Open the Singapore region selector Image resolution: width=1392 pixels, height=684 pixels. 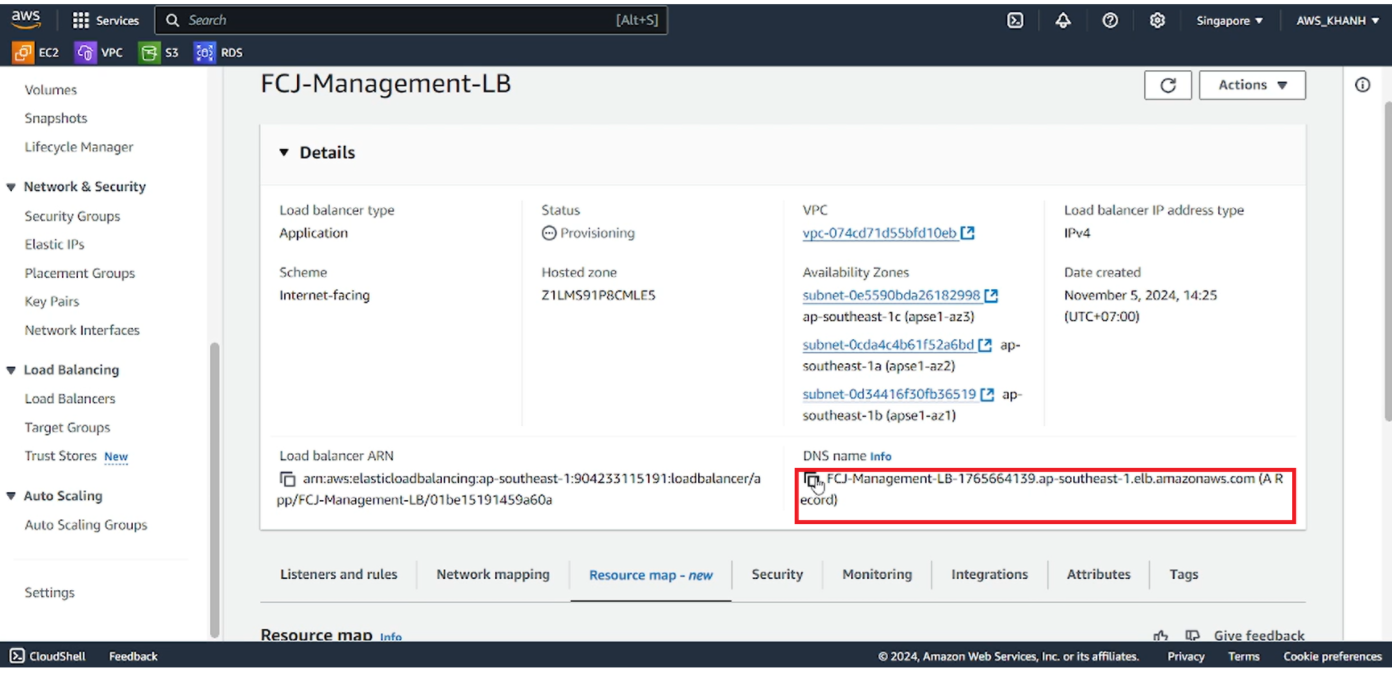point(1229,20)
